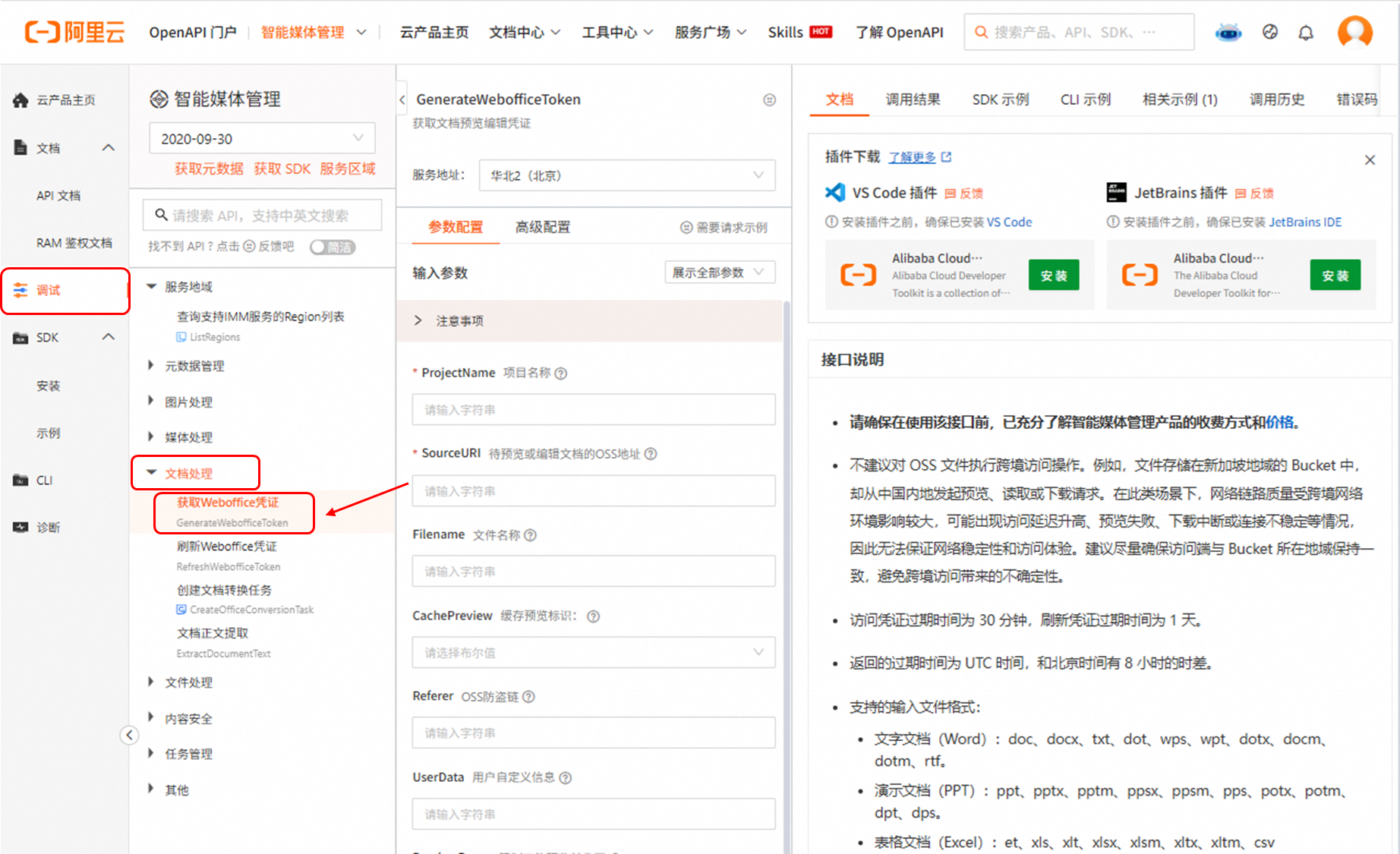The height and width of the screenshot is (854, 1400).
Task: Click the help icon beside SourceURI
Action: tap(650, 453)
